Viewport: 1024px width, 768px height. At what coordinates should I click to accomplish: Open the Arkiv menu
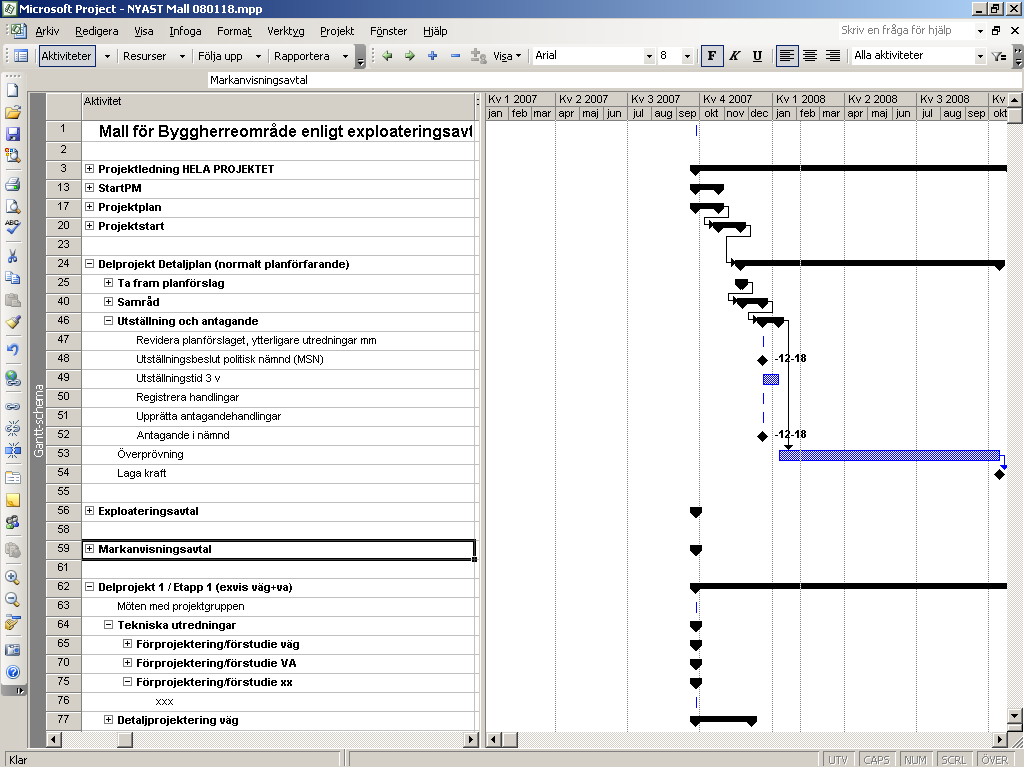[47, 31]
